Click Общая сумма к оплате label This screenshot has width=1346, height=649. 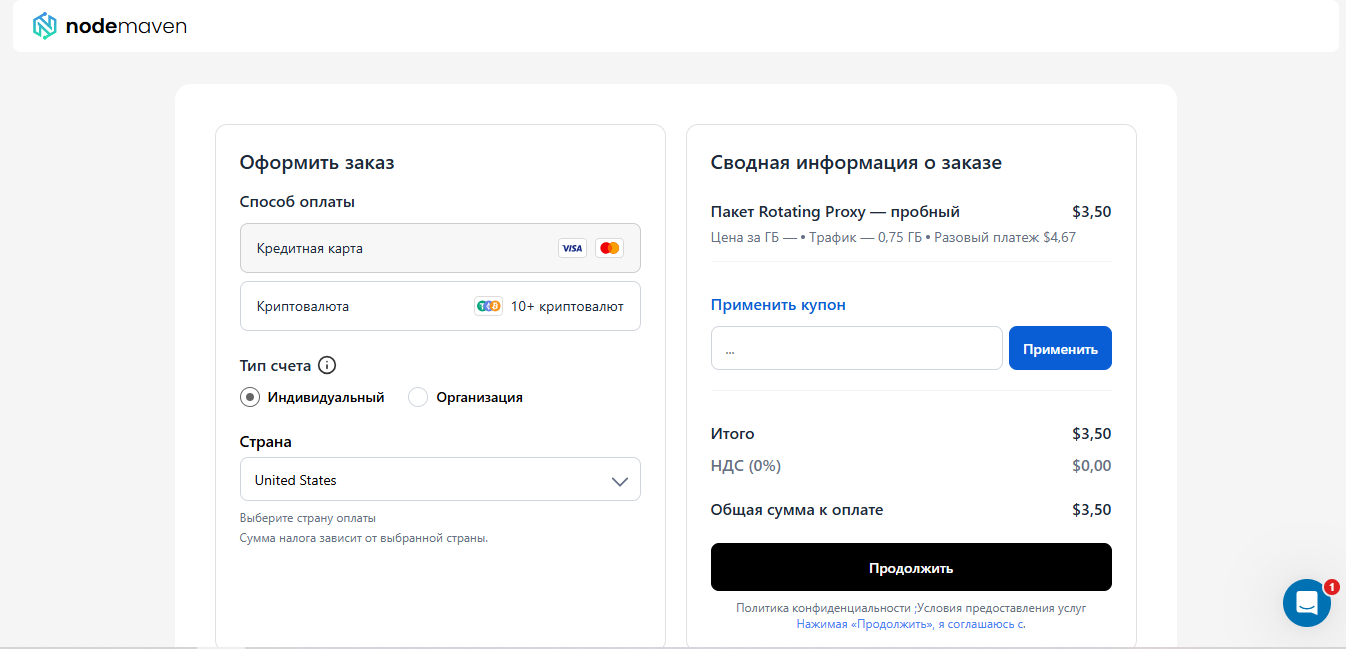tap(797, 510)
